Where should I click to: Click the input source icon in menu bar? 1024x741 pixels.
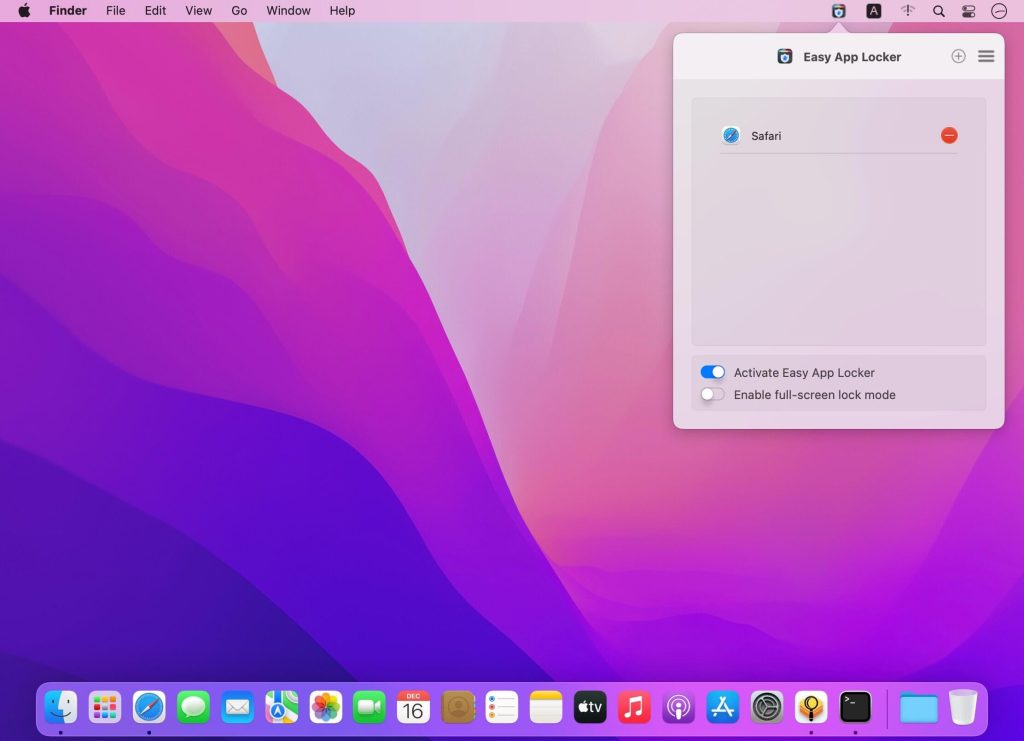[873, 11]
